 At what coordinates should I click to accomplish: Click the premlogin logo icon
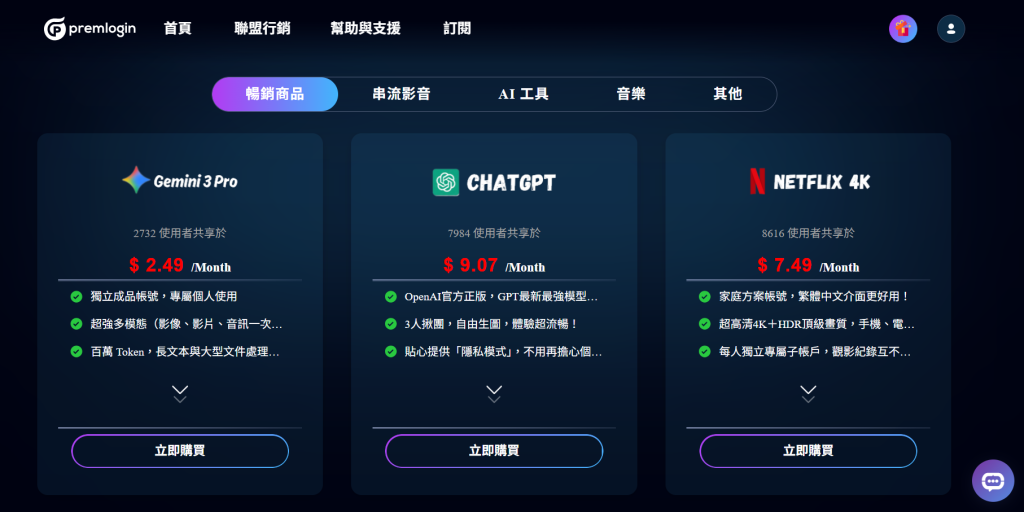pyautogui.click(x=55, y=29)
